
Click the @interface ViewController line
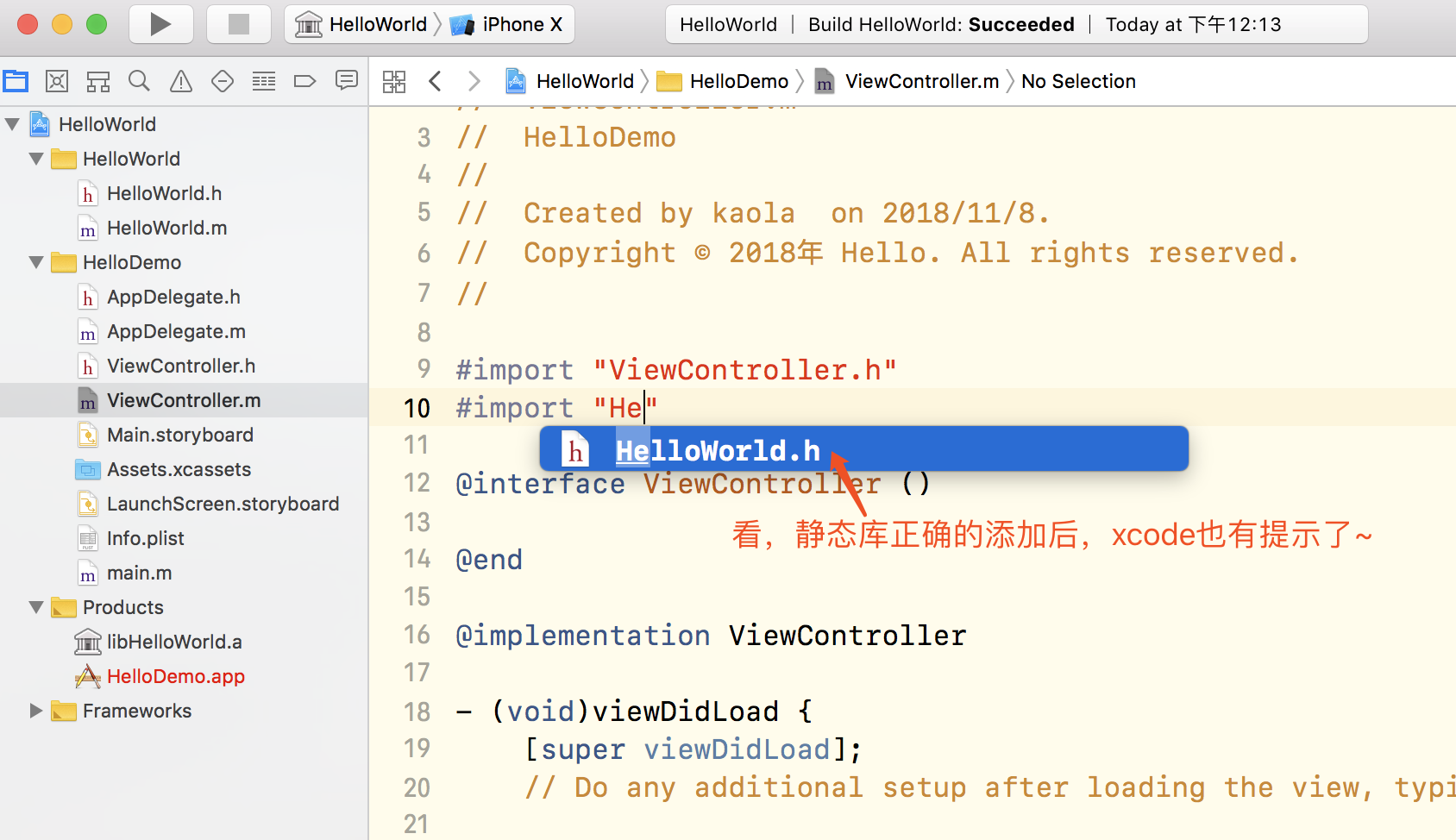tap(693, 484)
